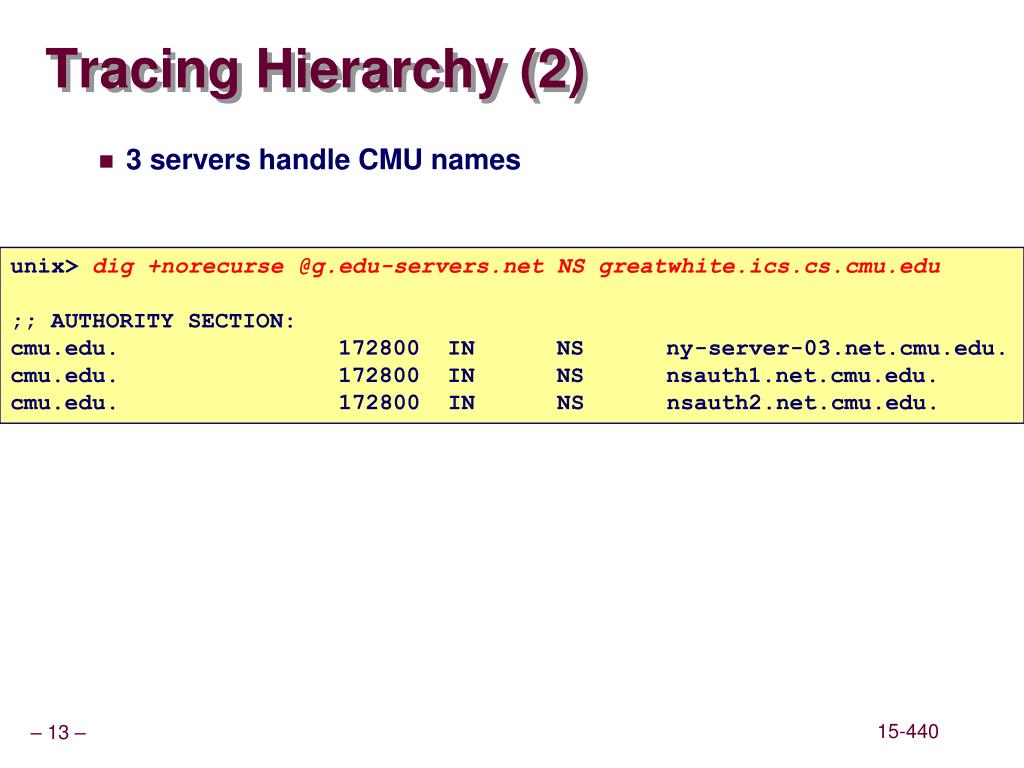This screenshot has height=768, width=1024.
Task: Click 'cmu.edu.' in the ny-server-03 row
Action: (x=64, y=349)
